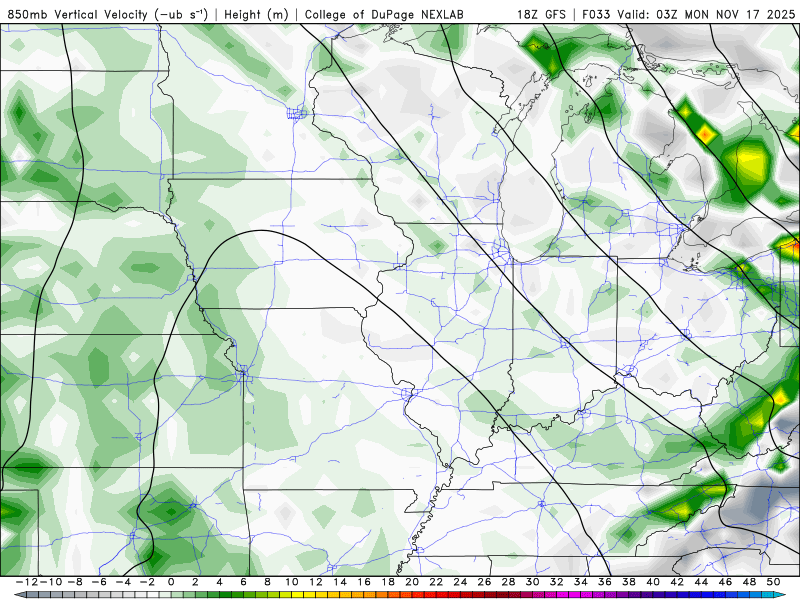The height and width of the screenshot is (600, 800).
Task: Click the '6' legend scale label
Action: click(243, 582)
